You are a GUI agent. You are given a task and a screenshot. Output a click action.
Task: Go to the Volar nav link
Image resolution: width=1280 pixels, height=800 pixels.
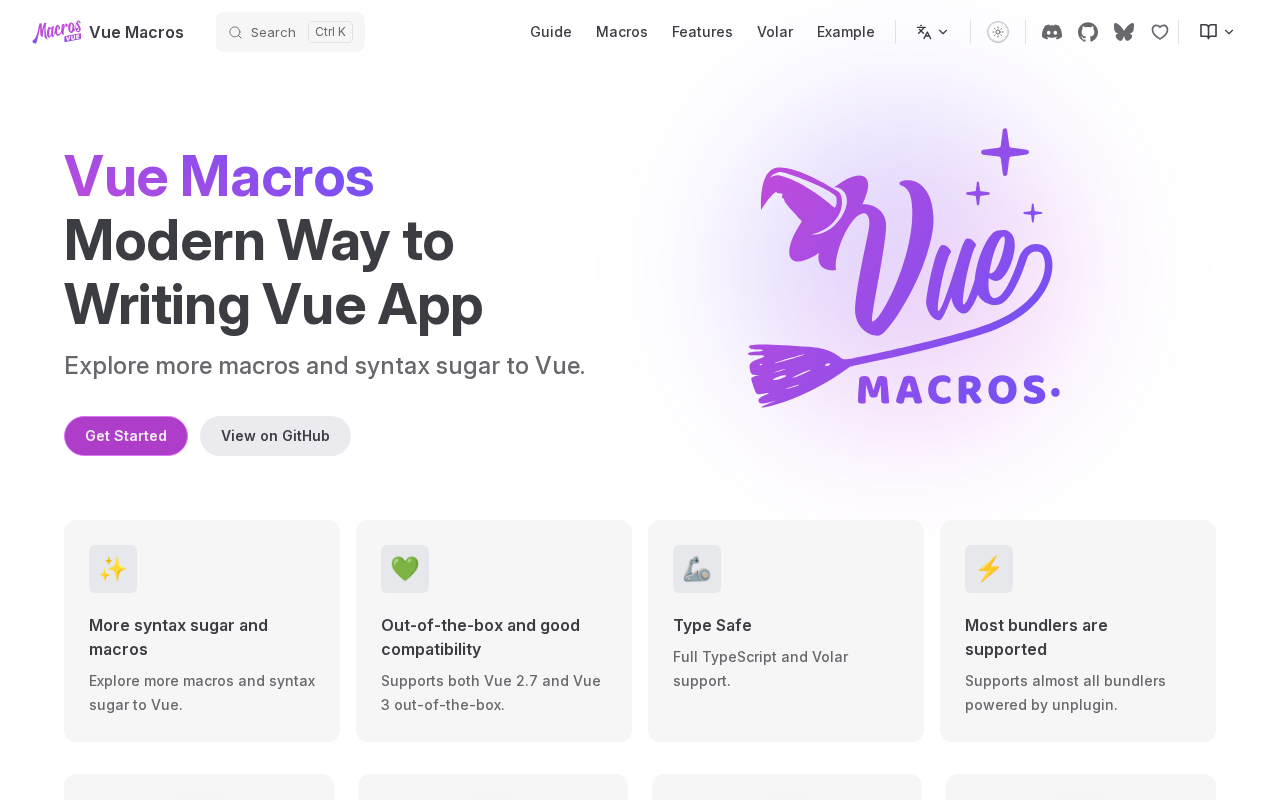[x=775, y=32]
